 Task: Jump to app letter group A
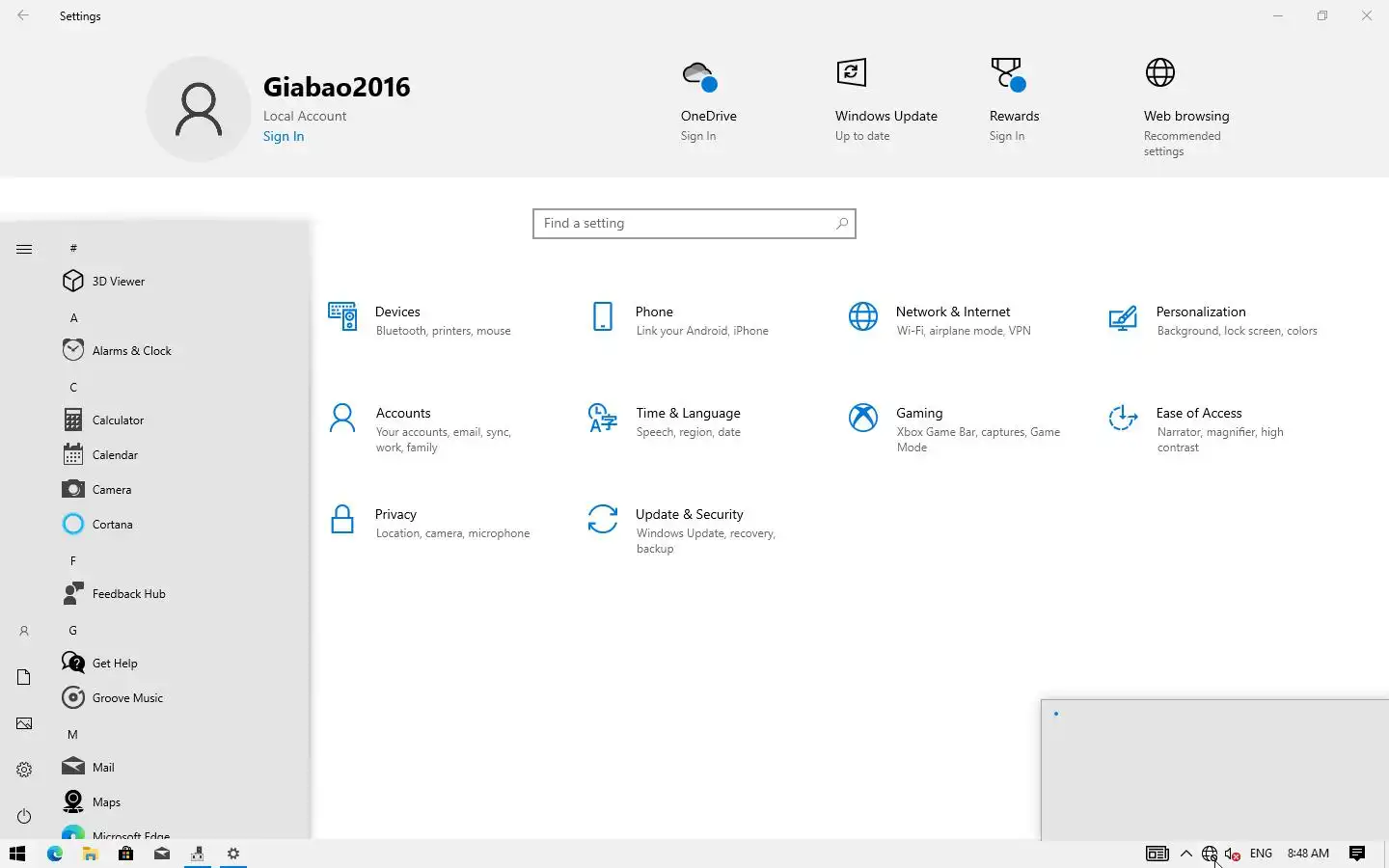pos(73,317)
